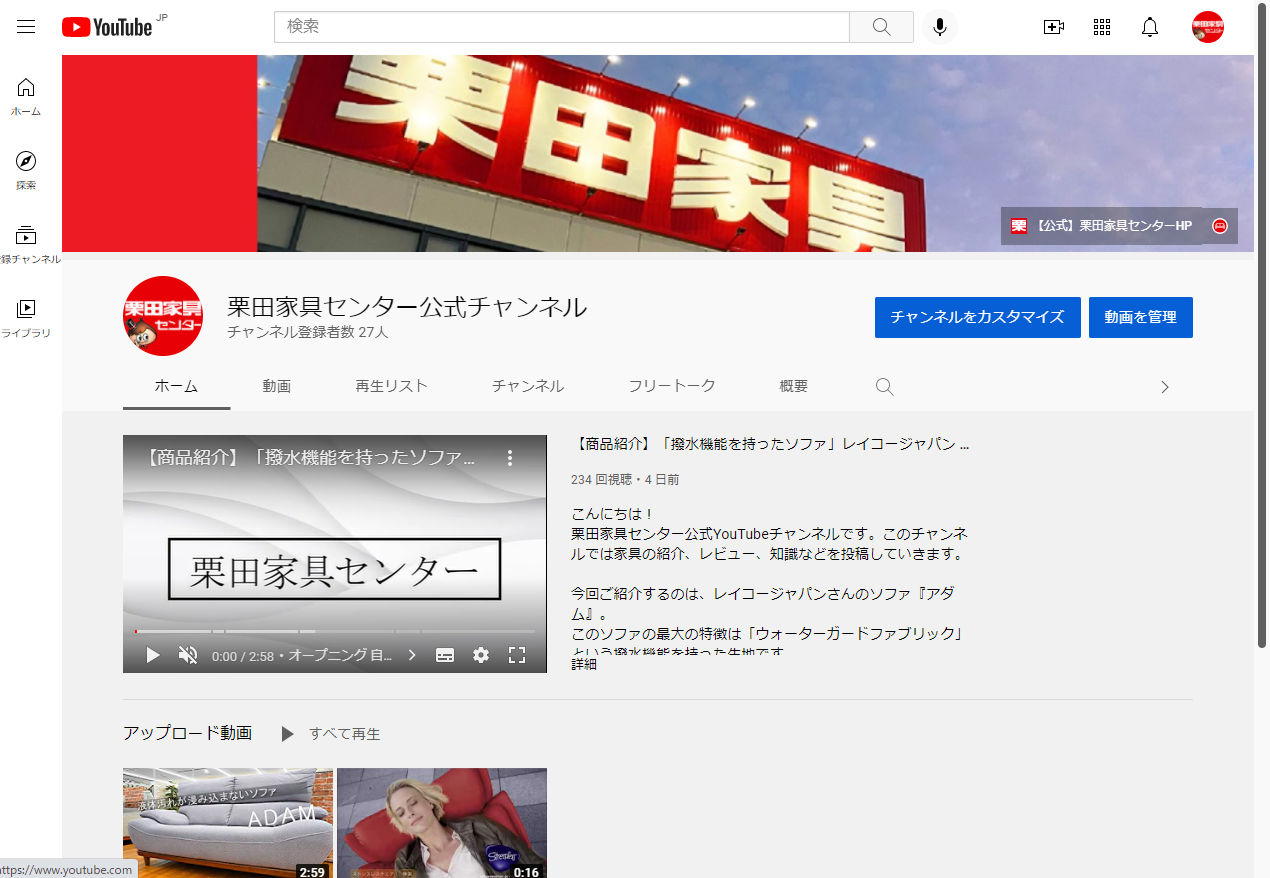Viewport: 1270px width, 878px height.
Task: Click the featured video progress bar
Action: click(x=335, y=632)
